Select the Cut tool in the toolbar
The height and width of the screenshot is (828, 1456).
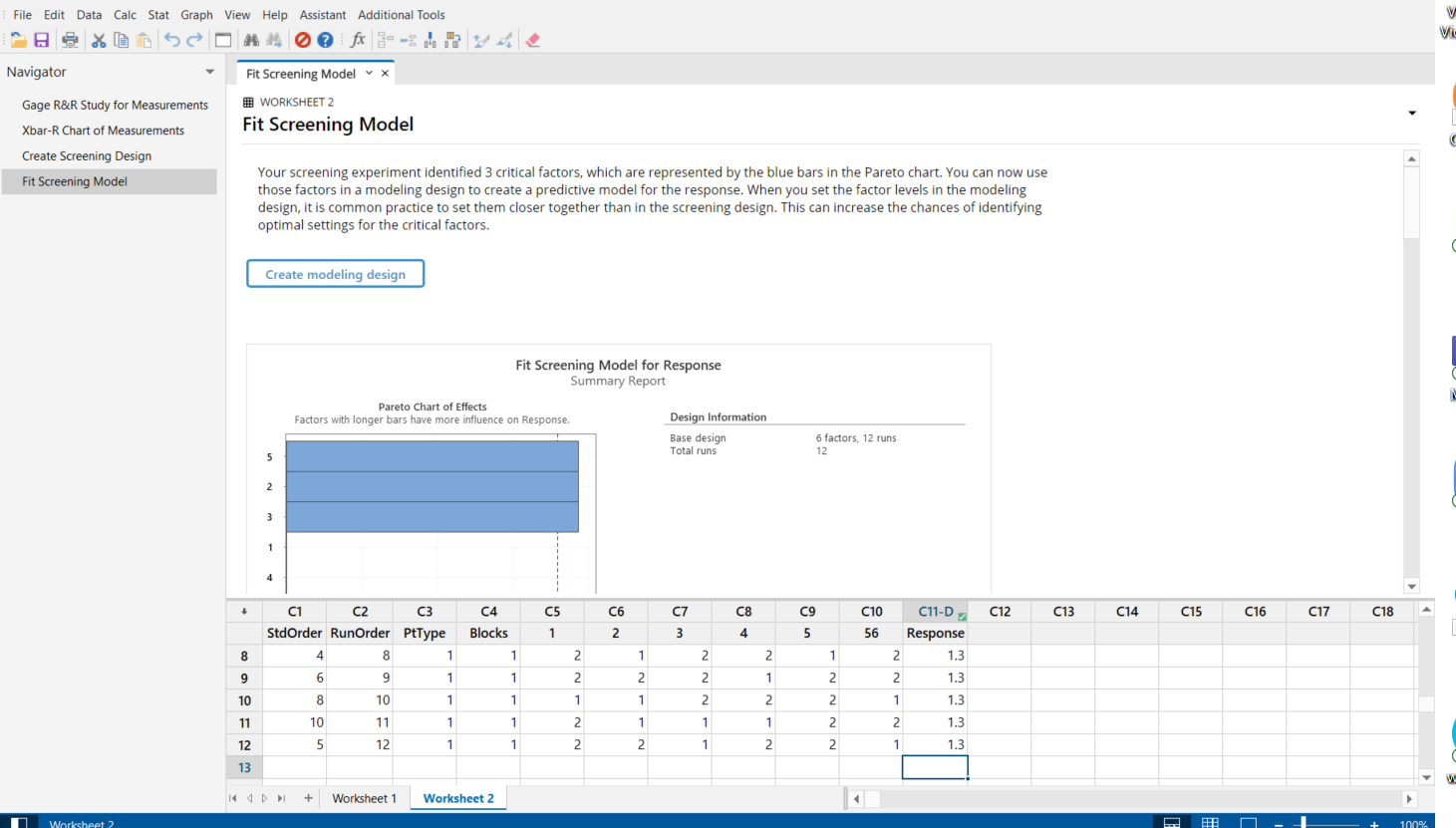[x=98, y=40]
